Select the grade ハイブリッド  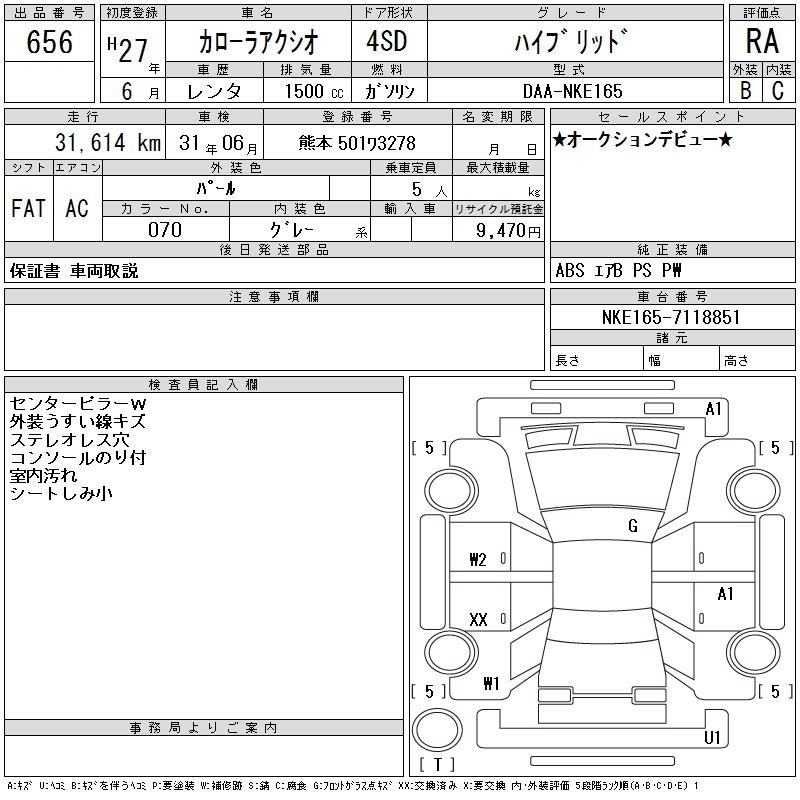pyautogui.click(x=571, y=41)
